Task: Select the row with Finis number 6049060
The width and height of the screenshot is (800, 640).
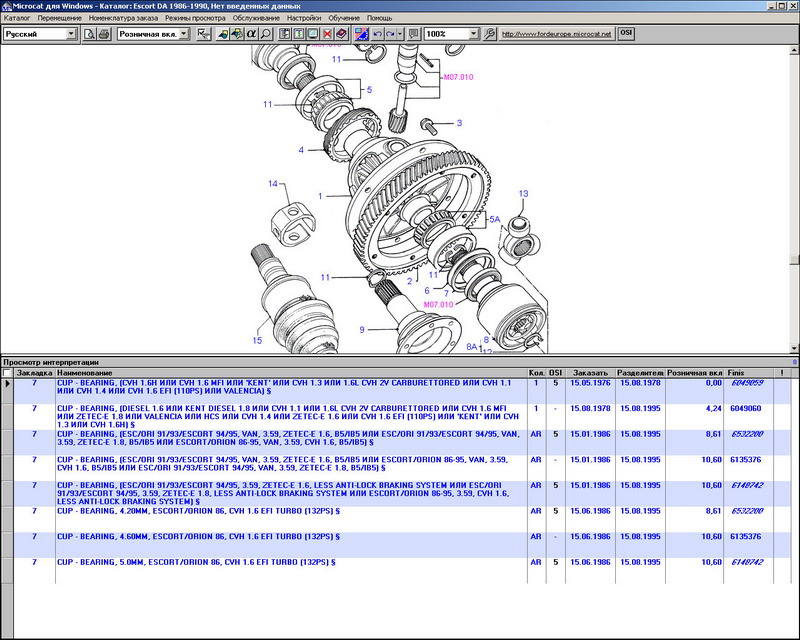Action: coord(403,416)
